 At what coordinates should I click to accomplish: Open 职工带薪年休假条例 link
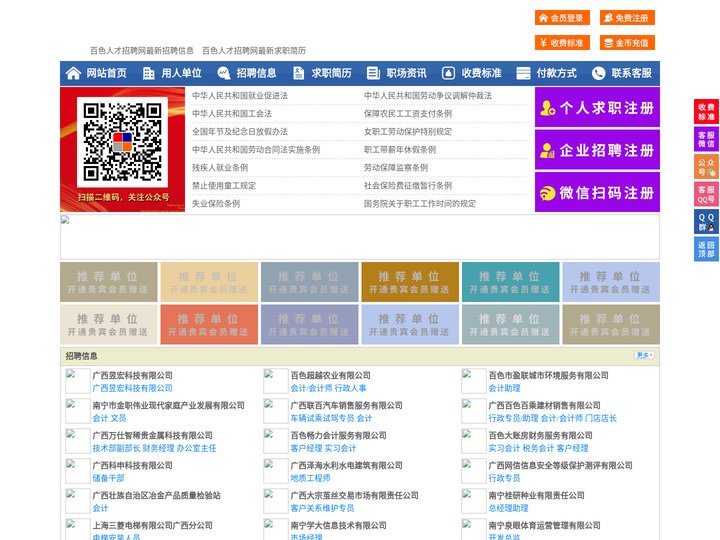(400, 150)
